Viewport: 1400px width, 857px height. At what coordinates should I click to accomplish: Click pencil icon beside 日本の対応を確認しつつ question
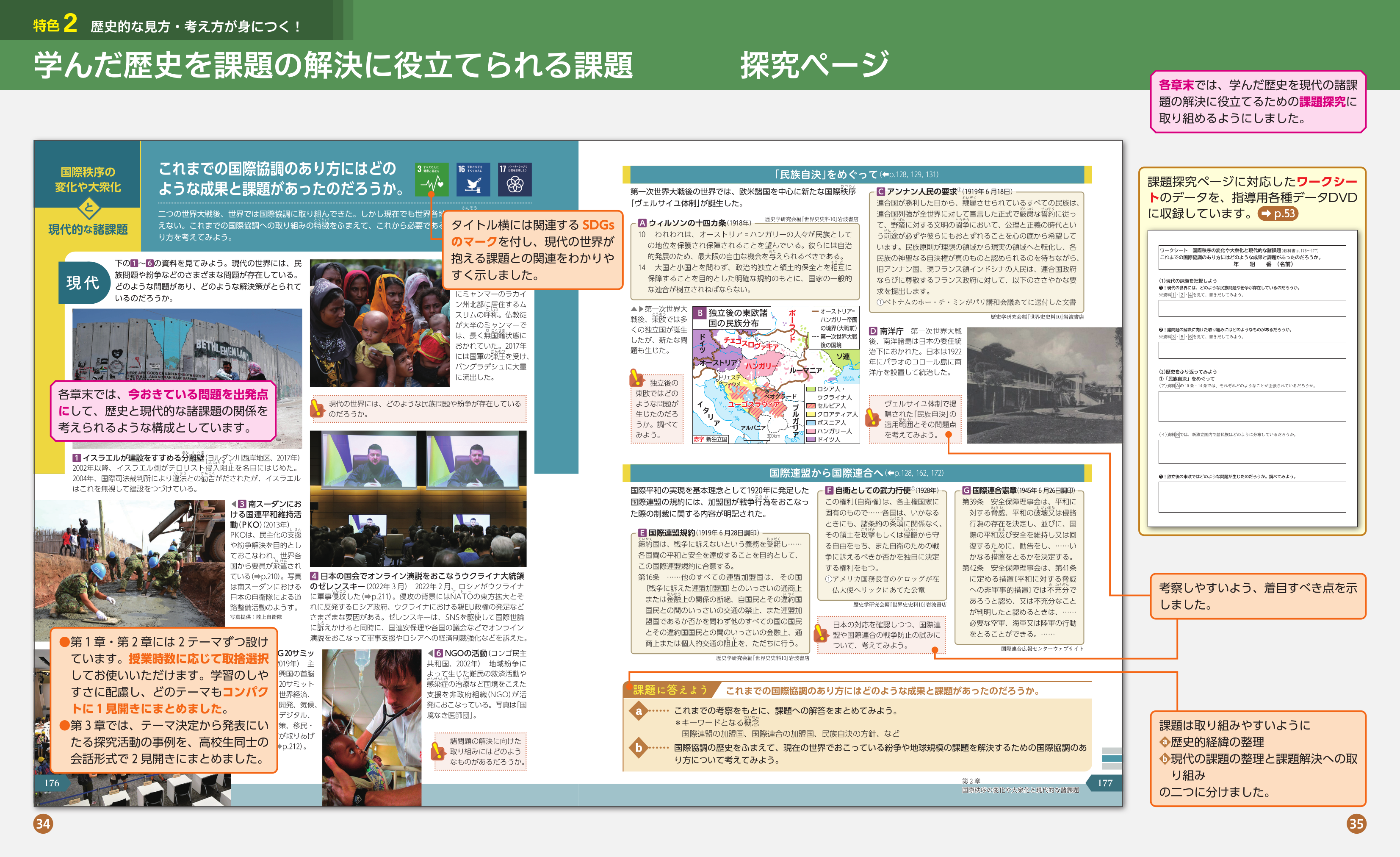821,633
